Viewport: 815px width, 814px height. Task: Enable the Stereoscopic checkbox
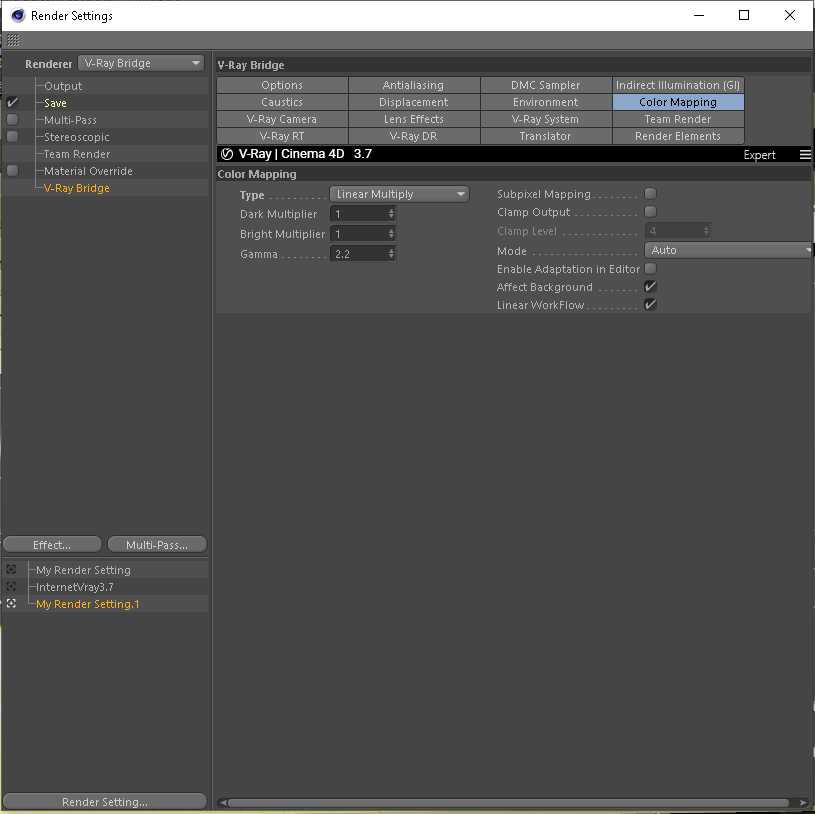click(12, 137)
